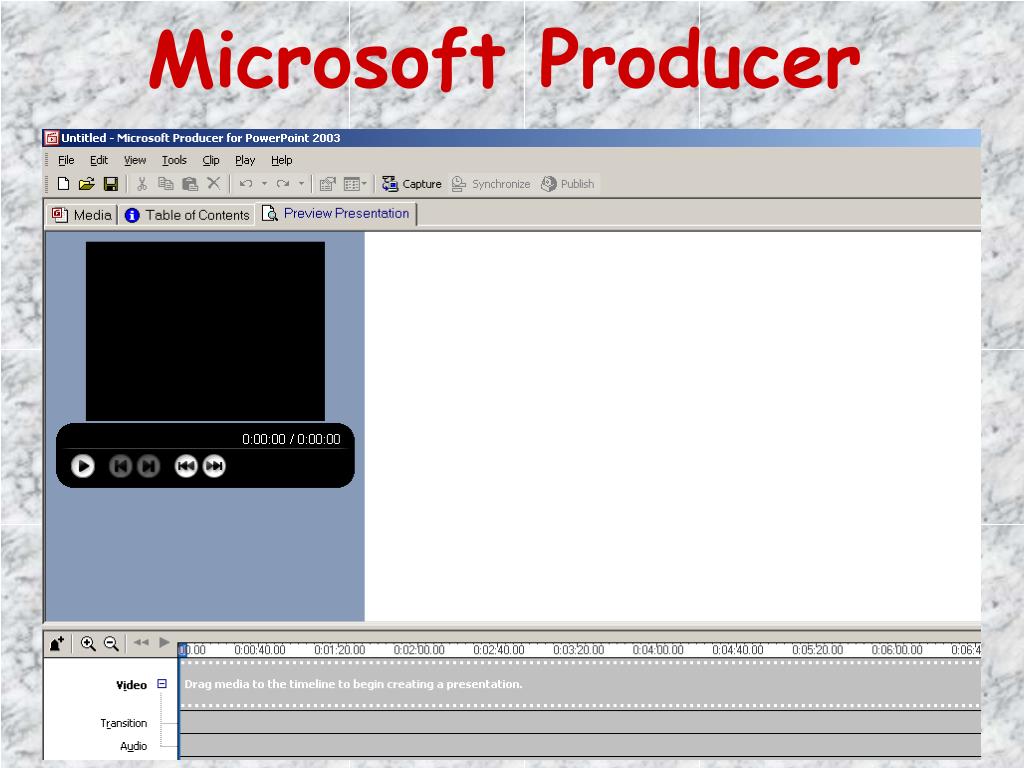The width and height of the screenshot is (1024, 768).
Task: Click the Capture button
Action: click(x=411, y=184)
